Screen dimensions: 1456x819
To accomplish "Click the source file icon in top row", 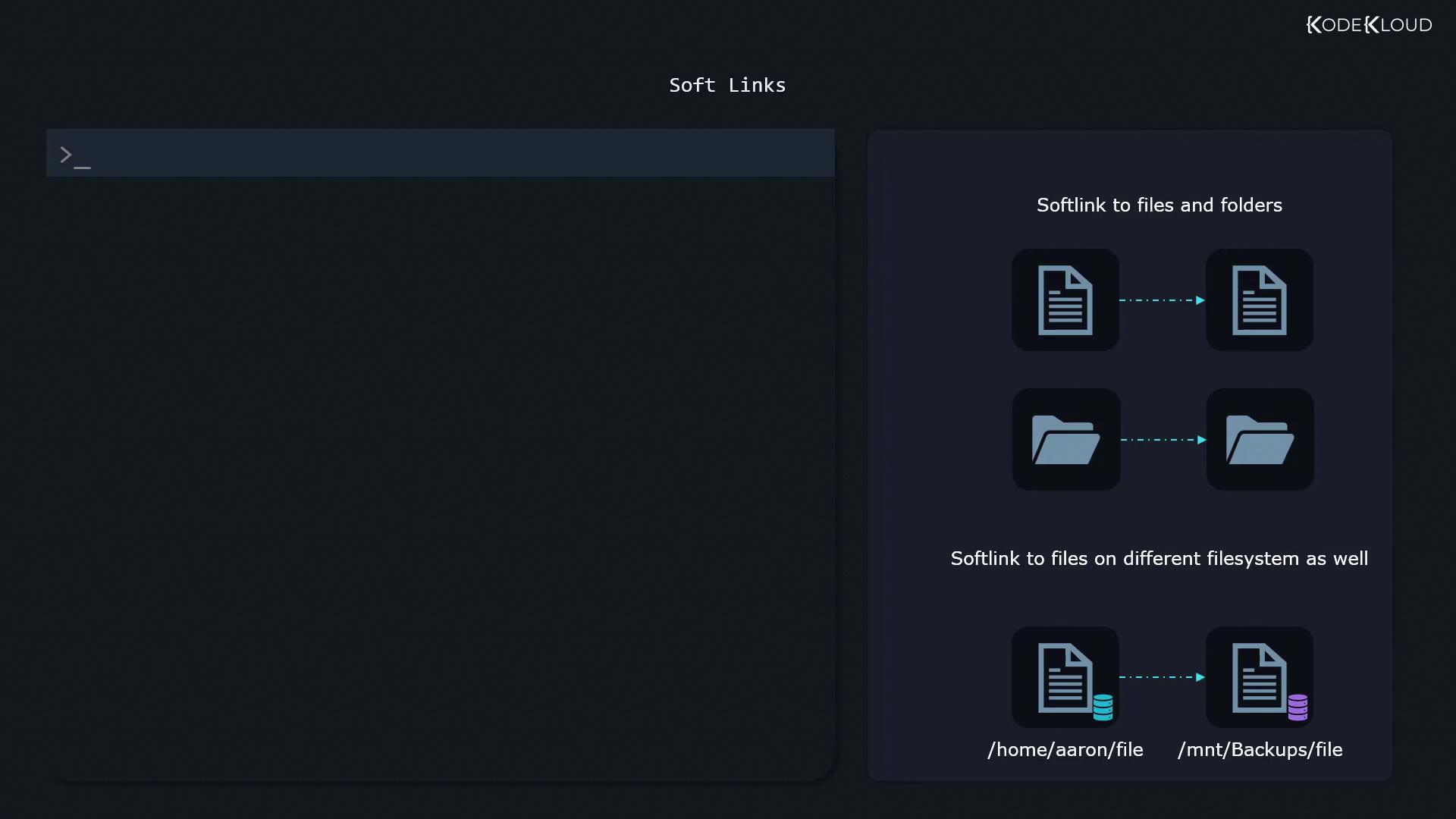I will tap(1065, 300).
